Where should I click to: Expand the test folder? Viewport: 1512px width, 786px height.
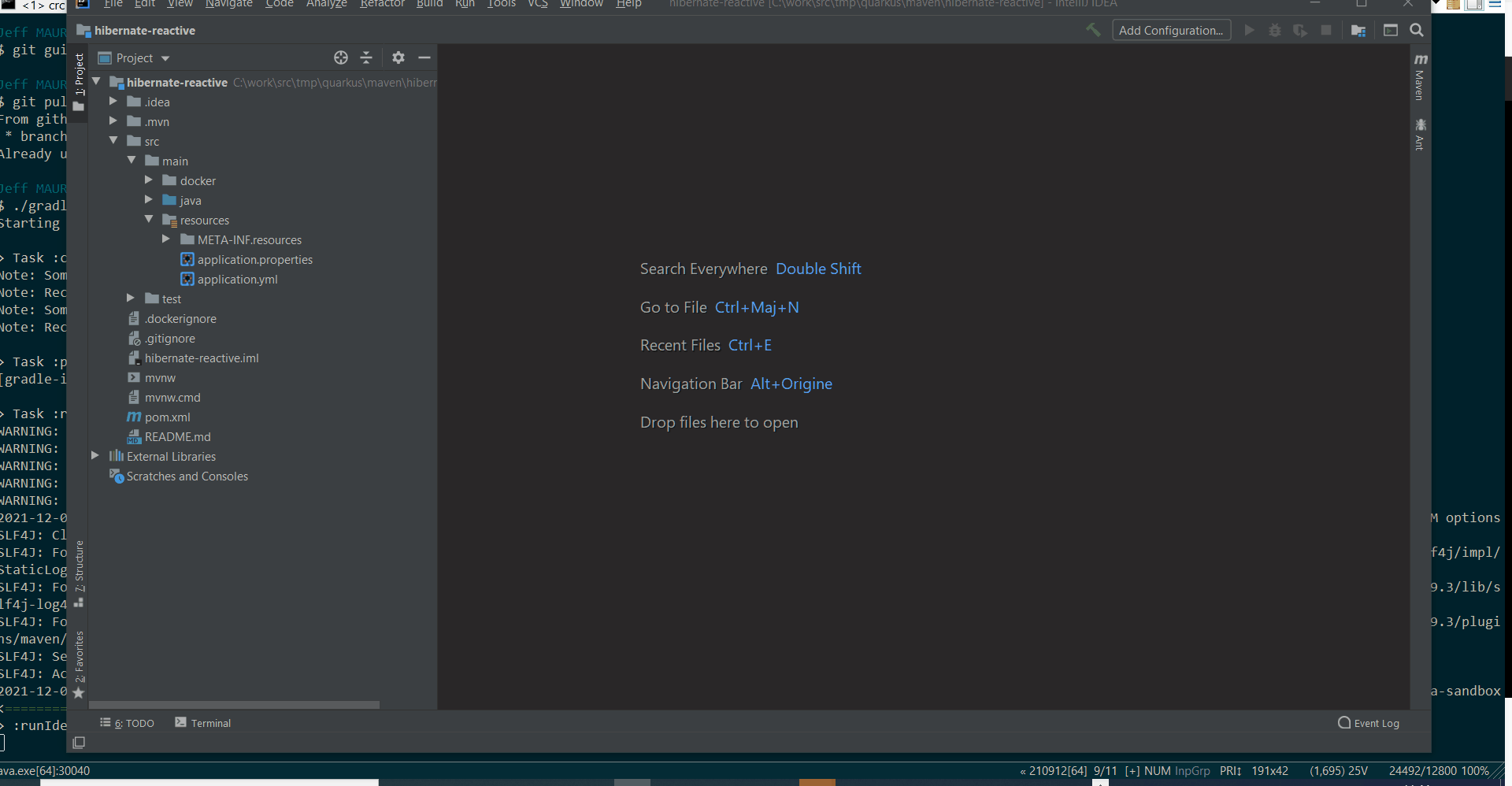tap(130, 298)
